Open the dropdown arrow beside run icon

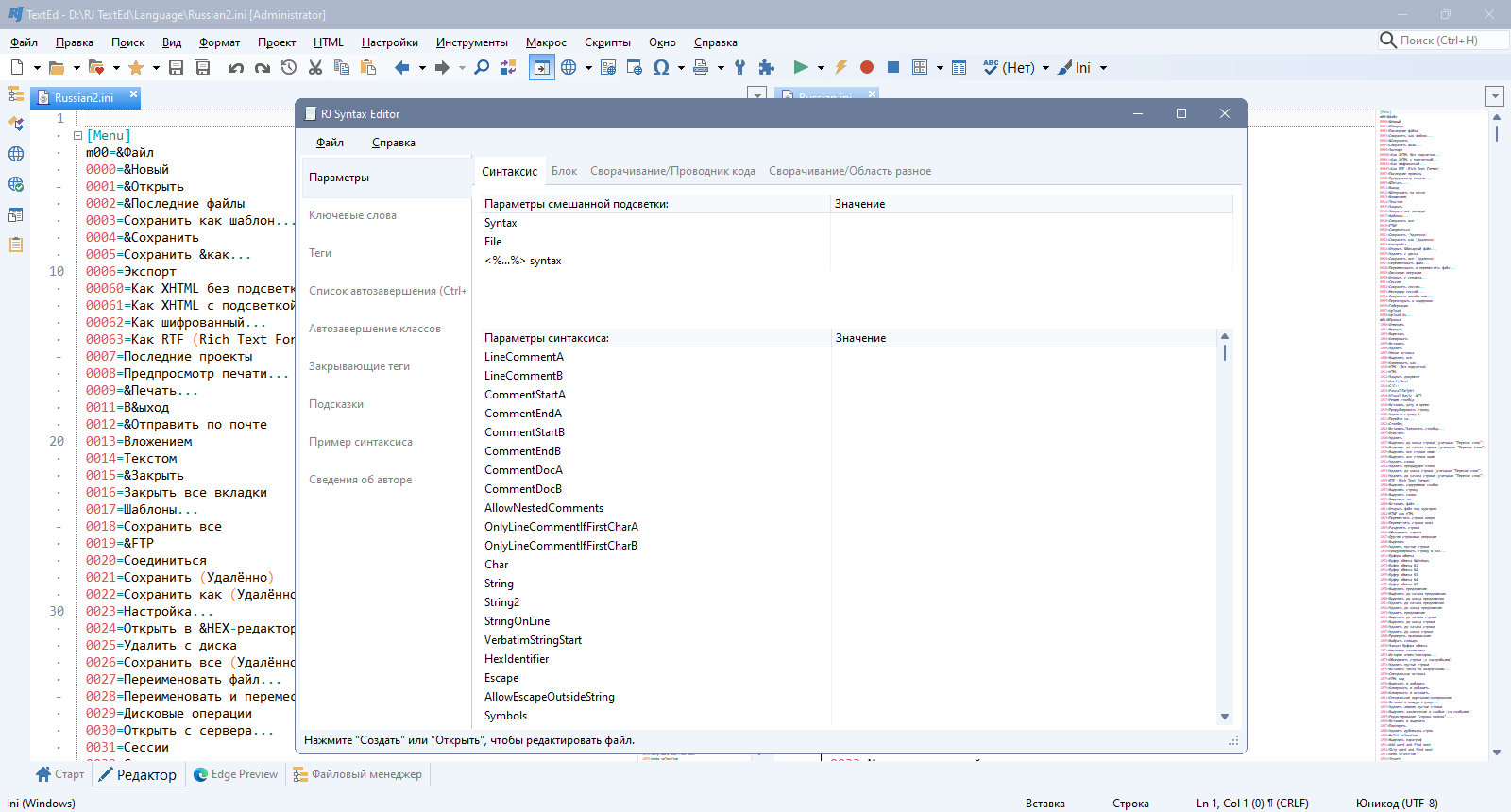(x=821, y=67)
